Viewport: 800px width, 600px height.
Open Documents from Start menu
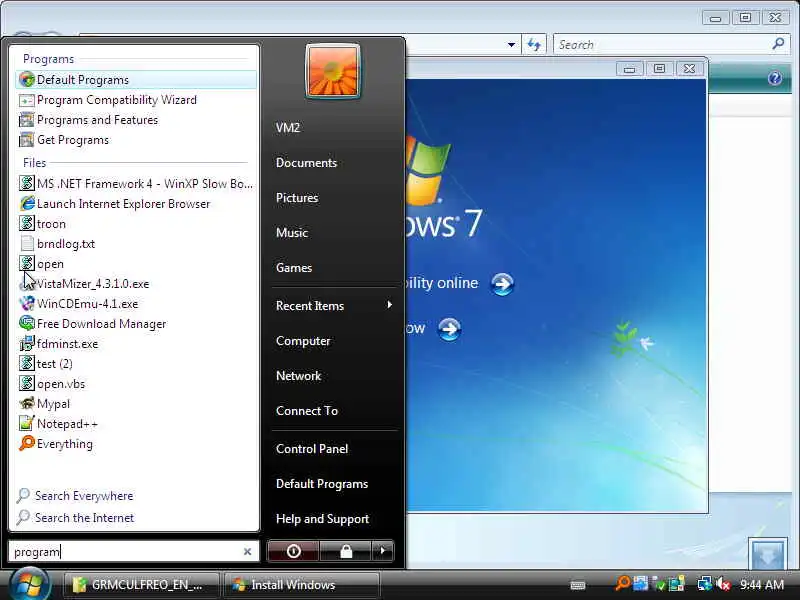(x=306, y=163)
